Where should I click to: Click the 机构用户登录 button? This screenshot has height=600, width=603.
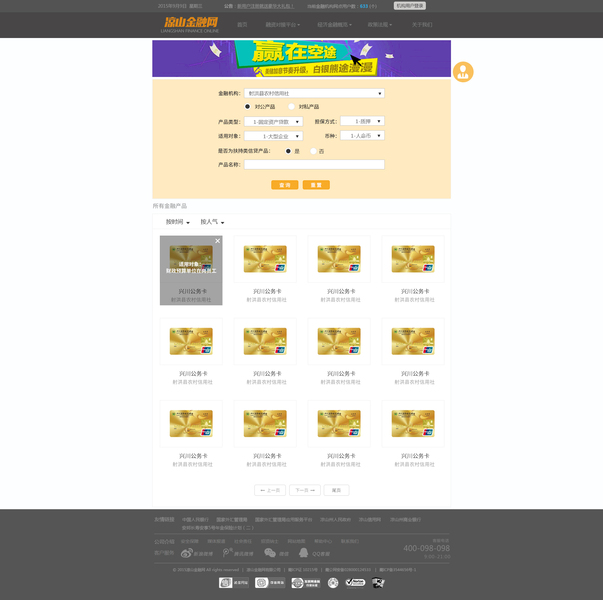click(x=410, y=6)
